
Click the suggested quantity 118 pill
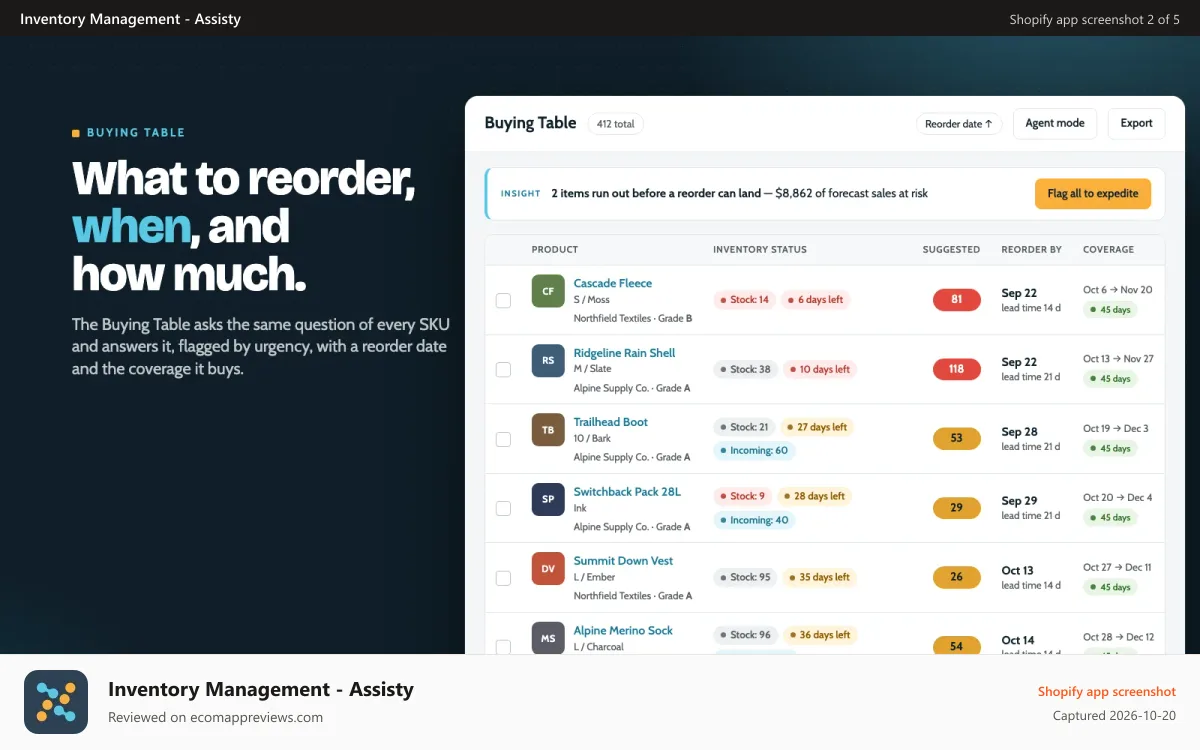957,369
